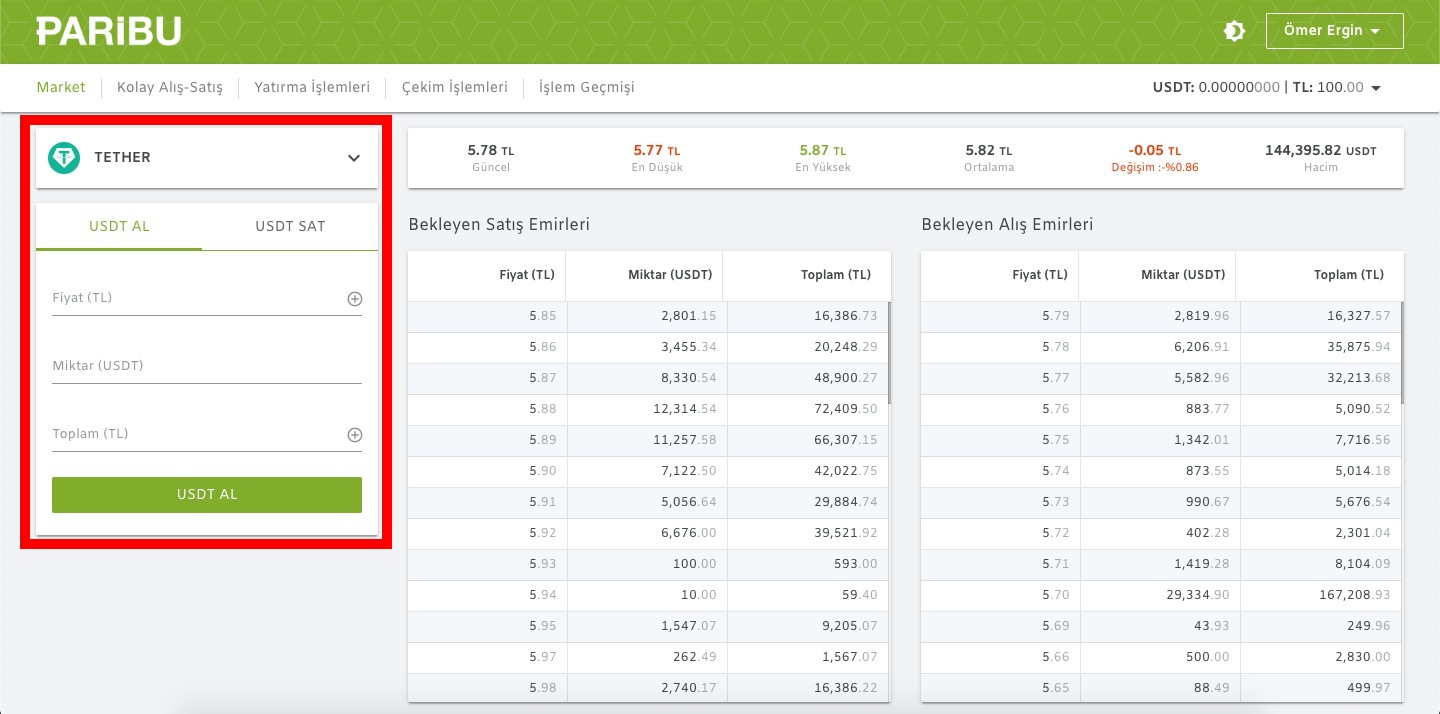Click the plus icon in Toplam field
Viewport: 1440px width, 714px height.
tap(354, 435)
